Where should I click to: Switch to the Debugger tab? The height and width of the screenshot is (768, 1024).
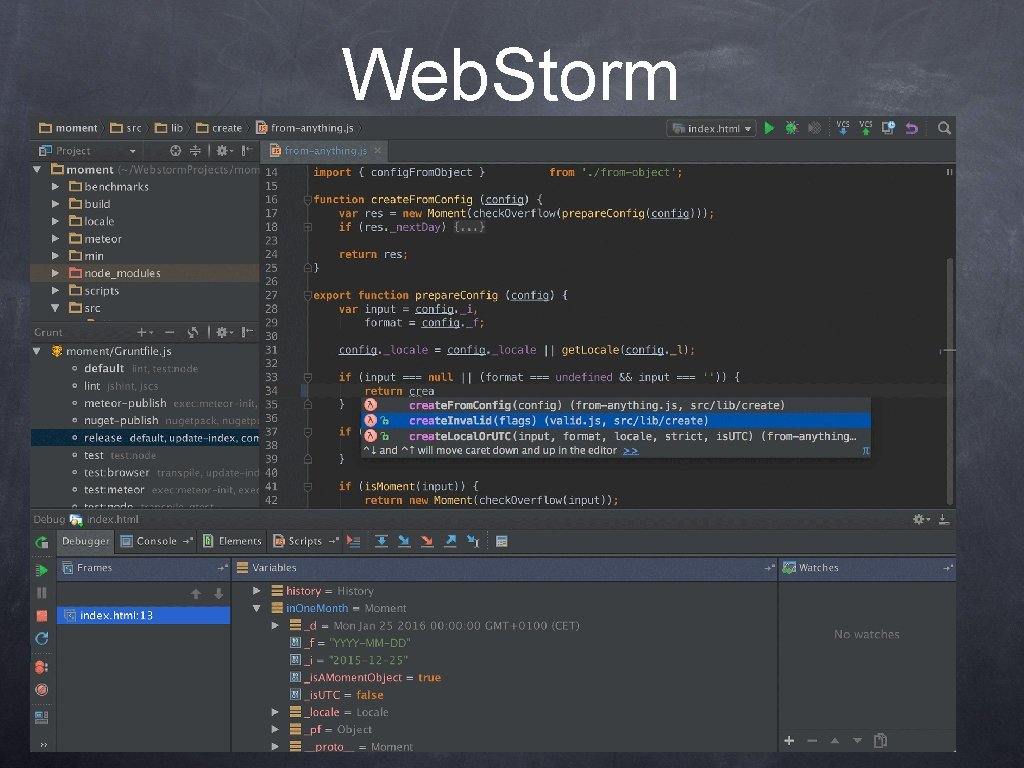(x=86, y=541)
